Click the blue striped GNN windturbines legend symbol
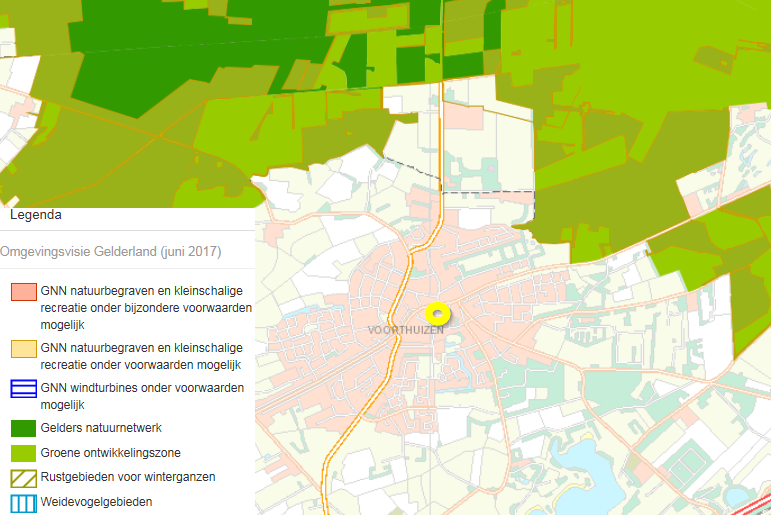The width and height of the screenshot is (771, 515). click(x=24, y=389)
